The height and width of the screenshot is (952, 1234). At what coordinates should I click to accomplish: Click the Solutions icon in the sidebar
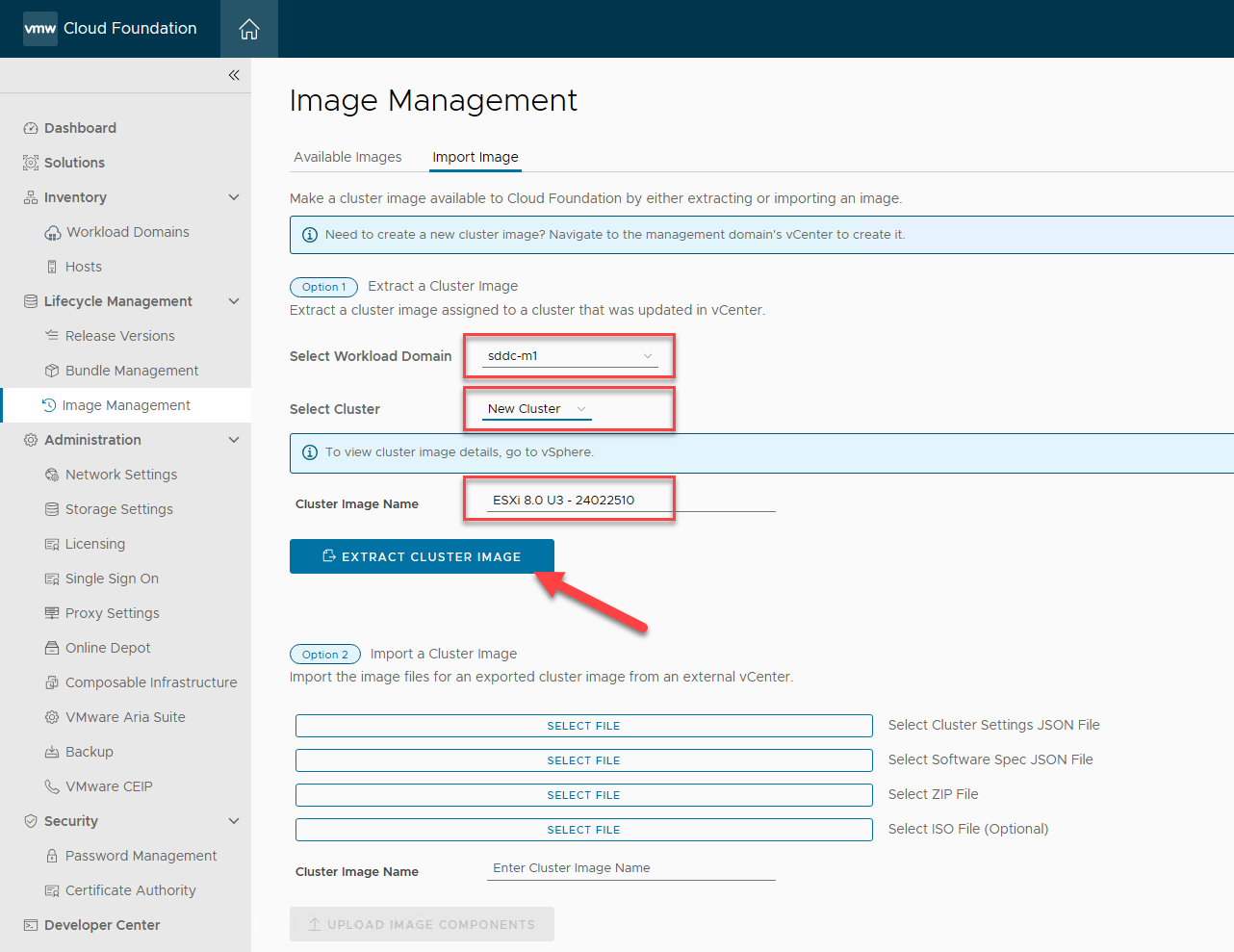[31, 163]
